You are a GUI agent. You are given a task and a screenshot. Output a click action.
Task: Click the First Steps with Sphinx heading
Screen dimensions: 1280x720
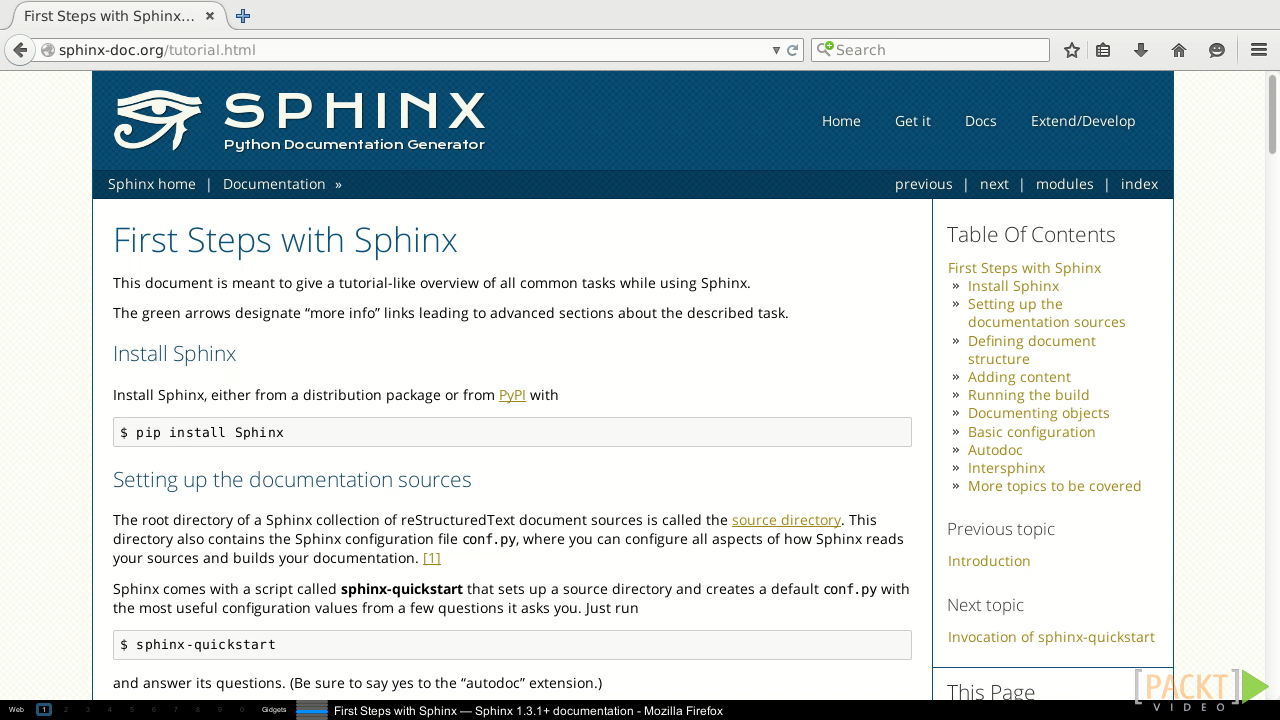pyautogui.click(x=285, y=241)
